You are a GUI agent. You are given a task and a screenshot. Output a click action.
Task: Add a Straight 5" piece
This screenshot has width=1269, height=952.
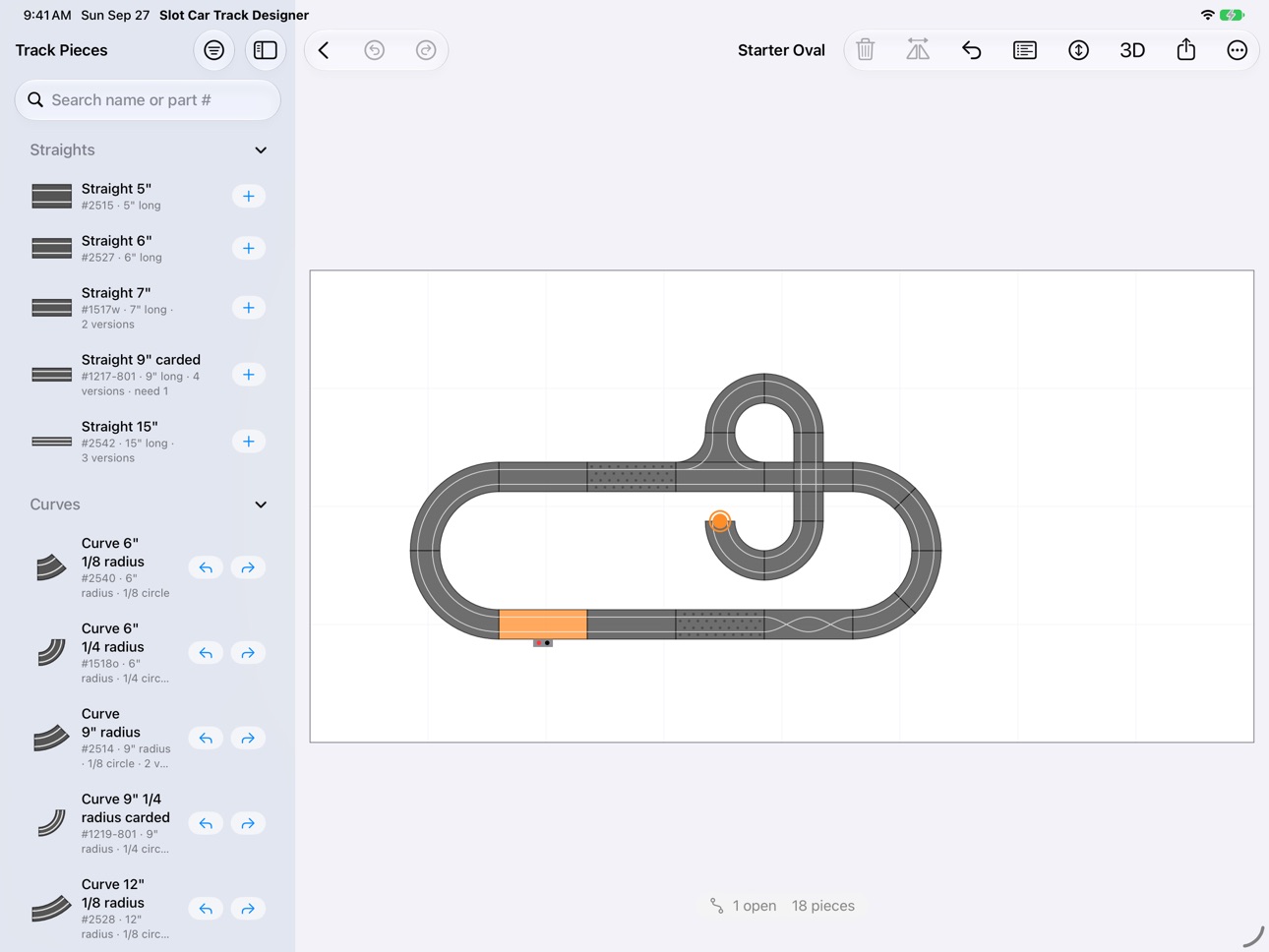coord(249,197)
